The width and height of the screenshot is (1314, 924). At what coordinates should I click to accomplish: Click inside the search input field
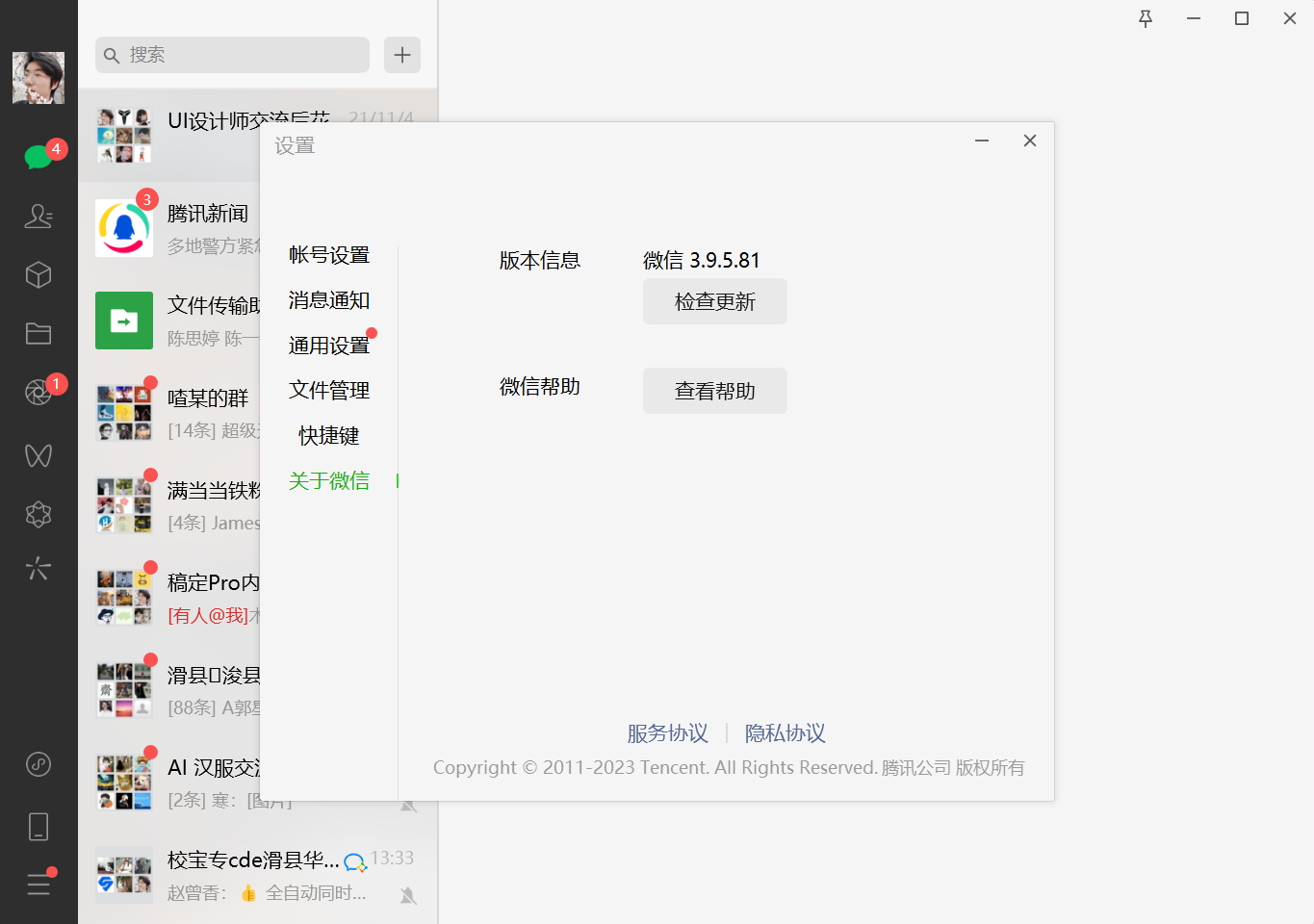(231, 55)
